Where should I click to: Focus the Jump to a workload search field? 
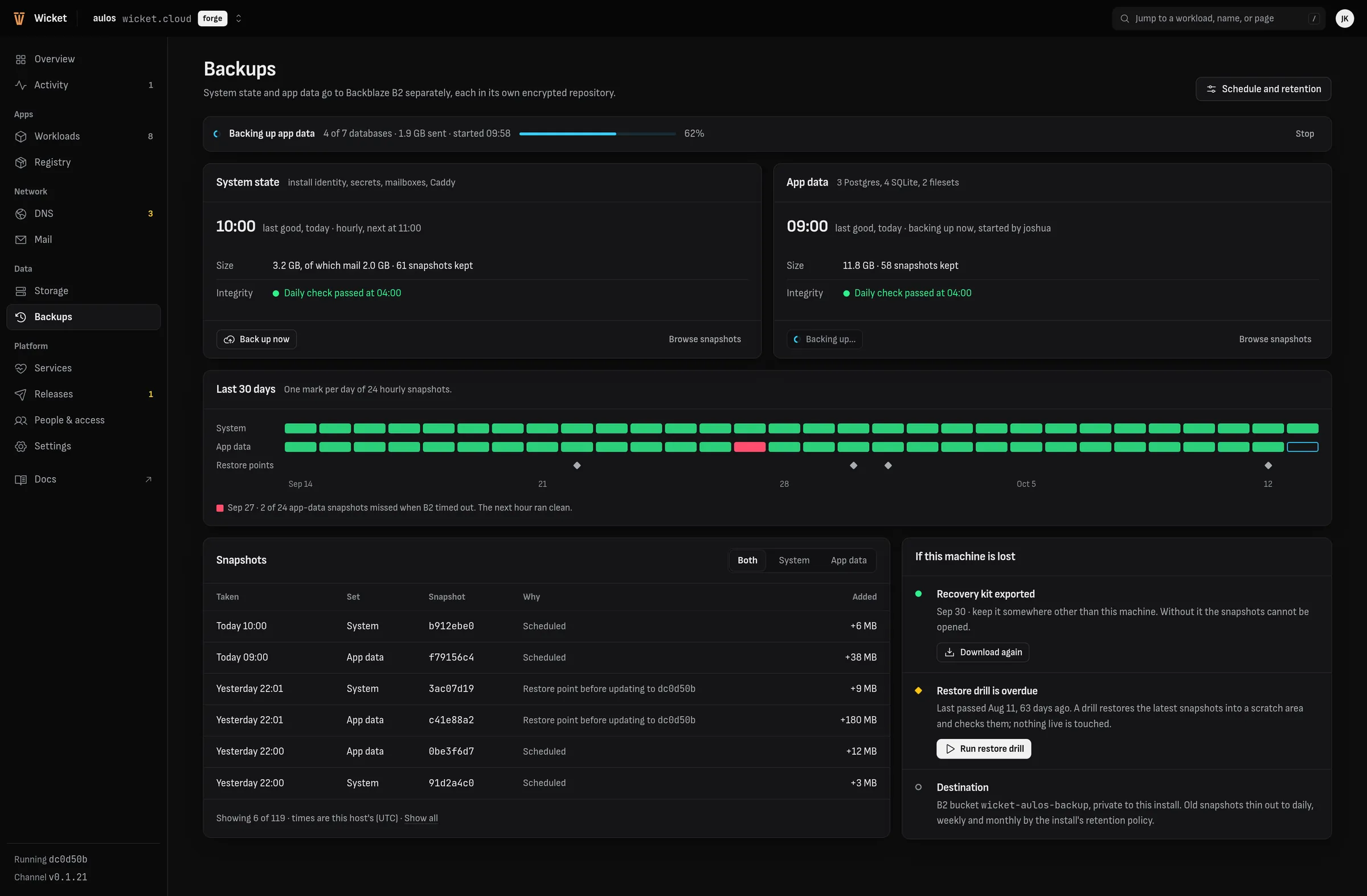click(1218, 18)
